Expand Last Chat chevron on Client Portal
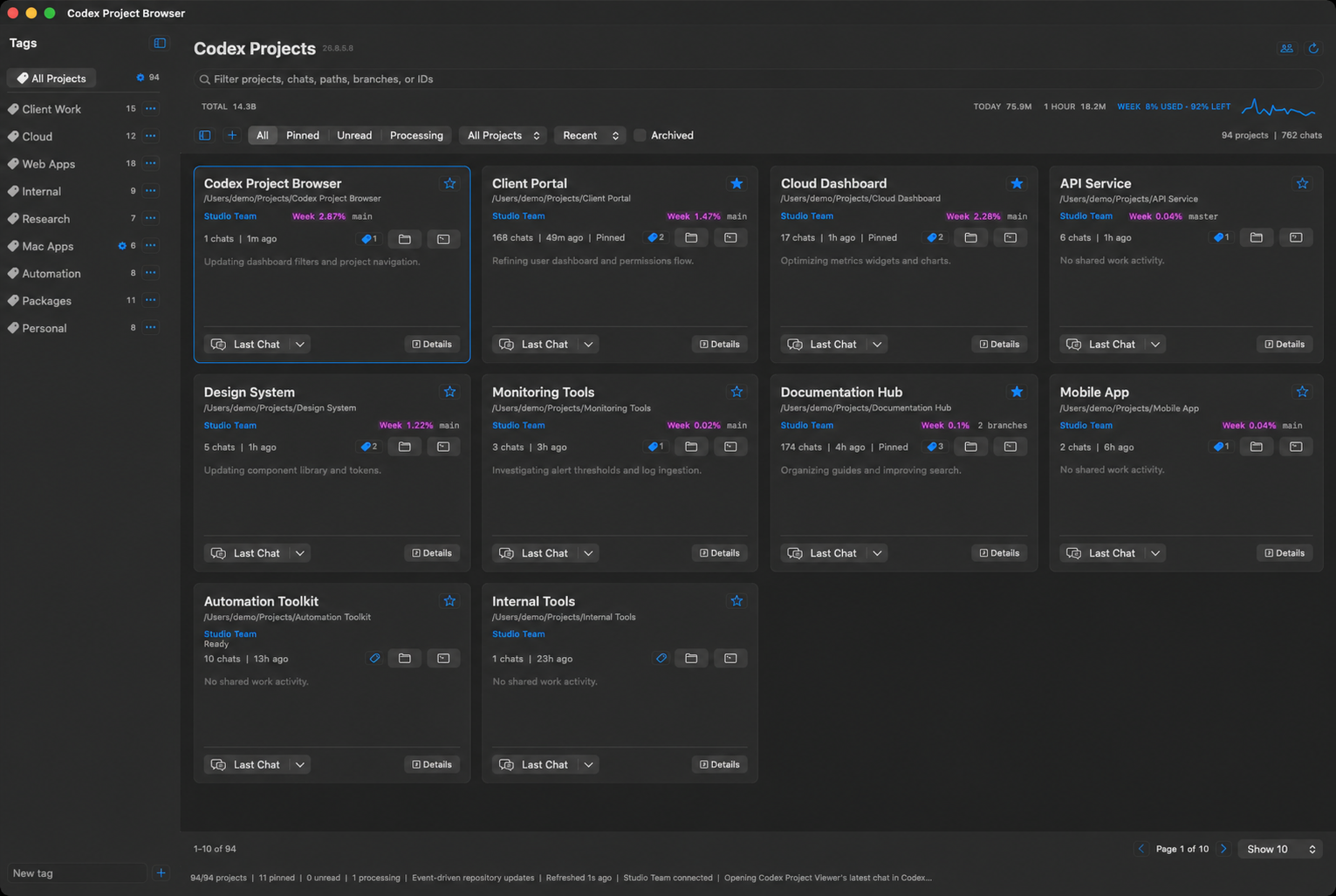 (x=588, y=345)
